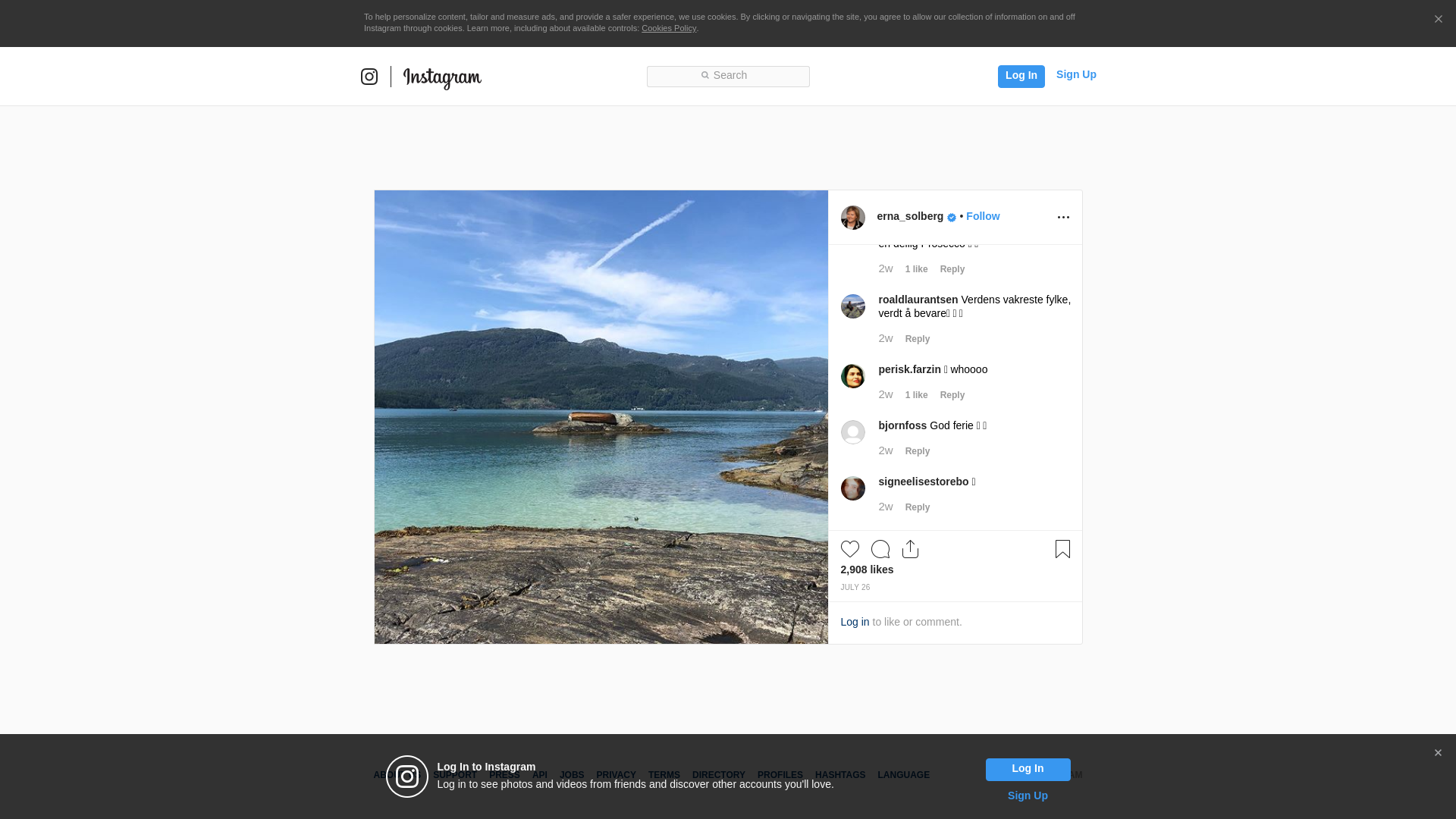Click signeelisestorebo's avatar thumbnail
The image size is (1456, 819).
(x=853, y=488)
